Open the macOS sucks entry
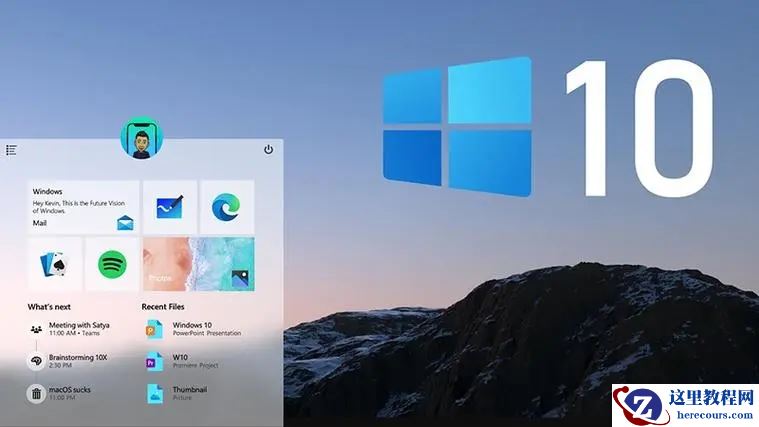This screenshot has width=759, height=427. [x=59, y=393]
